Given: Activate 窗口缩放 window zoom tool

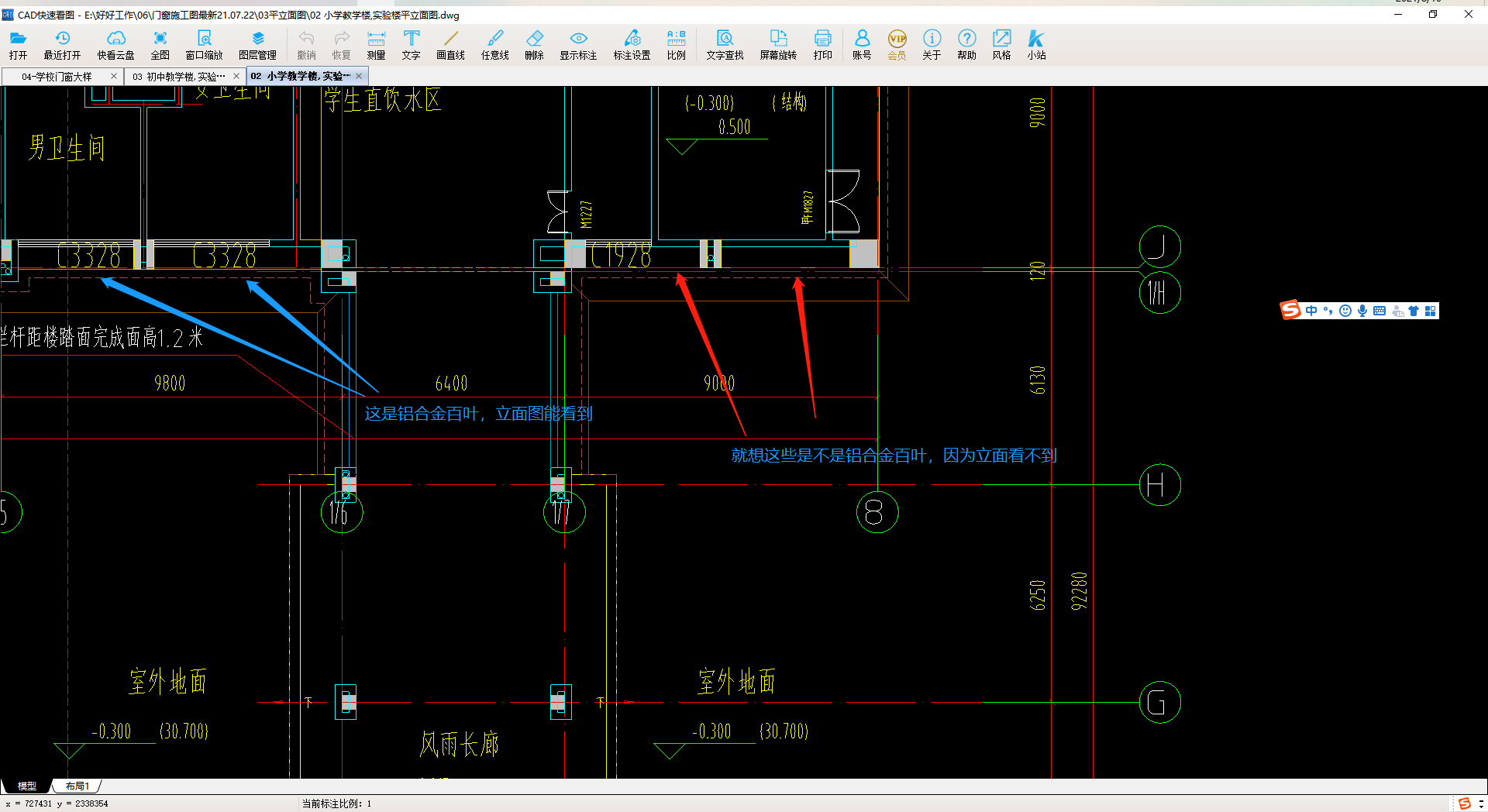Looking at the screenshot, I should 204,45.
